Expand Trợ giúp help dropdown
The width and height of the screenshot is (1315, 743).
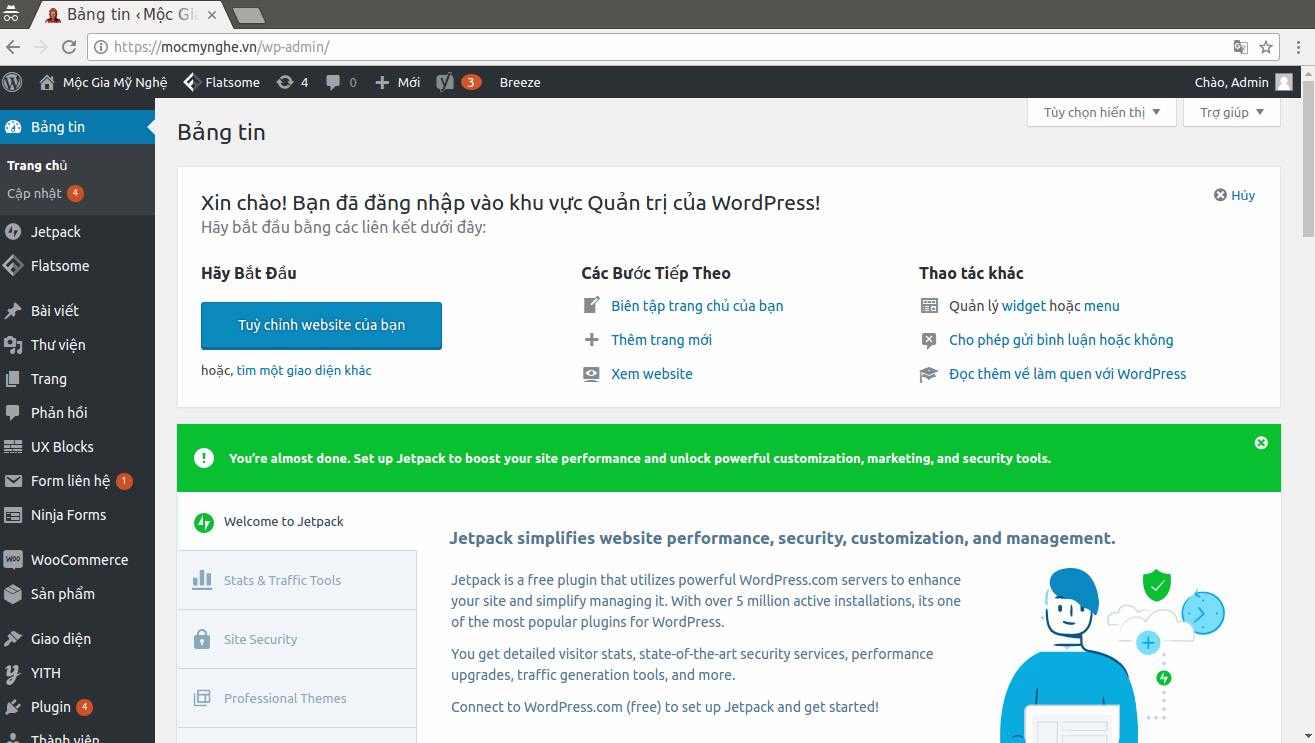[1232, 112]
